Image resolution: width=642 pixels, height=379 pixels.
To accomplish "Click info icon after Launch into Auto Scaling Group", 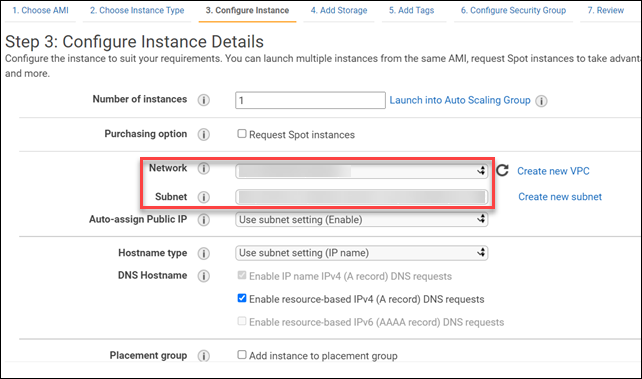I will [x=541, y=101].
